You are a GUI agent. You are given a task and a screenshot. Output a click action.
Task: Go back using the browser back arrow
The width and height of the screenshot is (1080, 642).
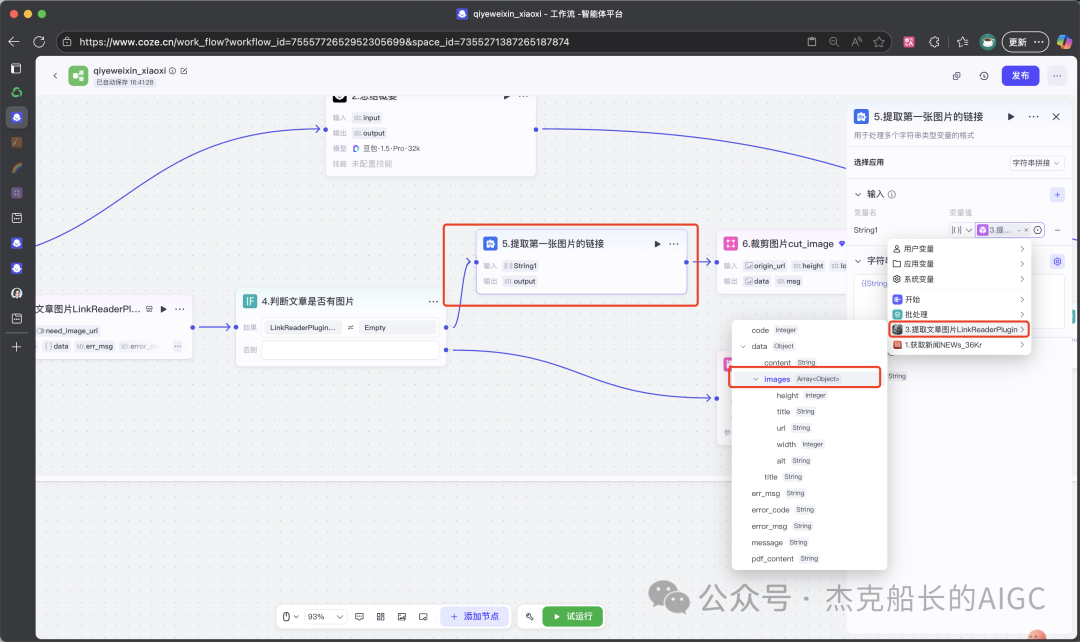[14, 42]
